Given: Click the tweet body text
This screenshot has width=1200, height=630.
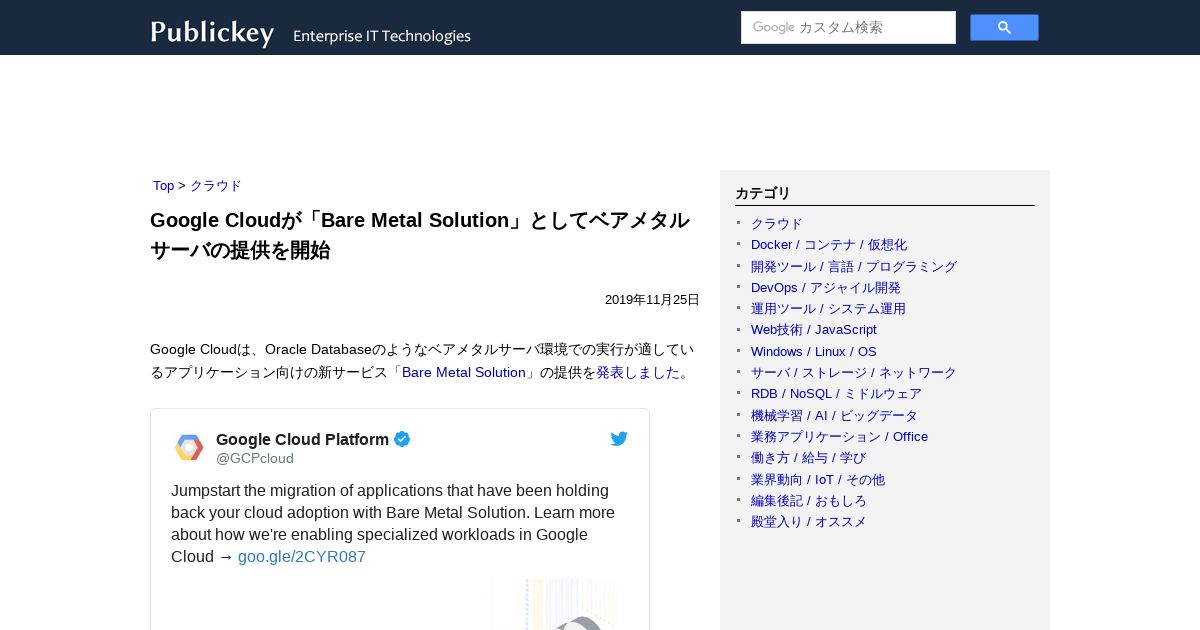Looking at the screenshot, I should (393, 524).
